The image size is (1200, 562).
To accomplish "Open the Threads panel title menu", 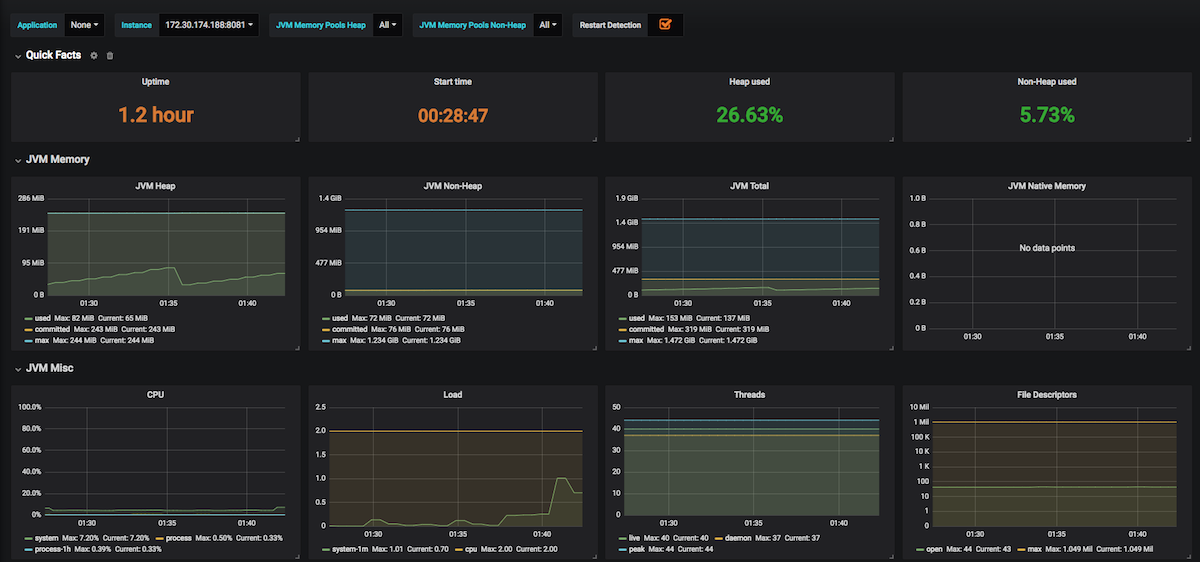I will (x=750, y=395).
